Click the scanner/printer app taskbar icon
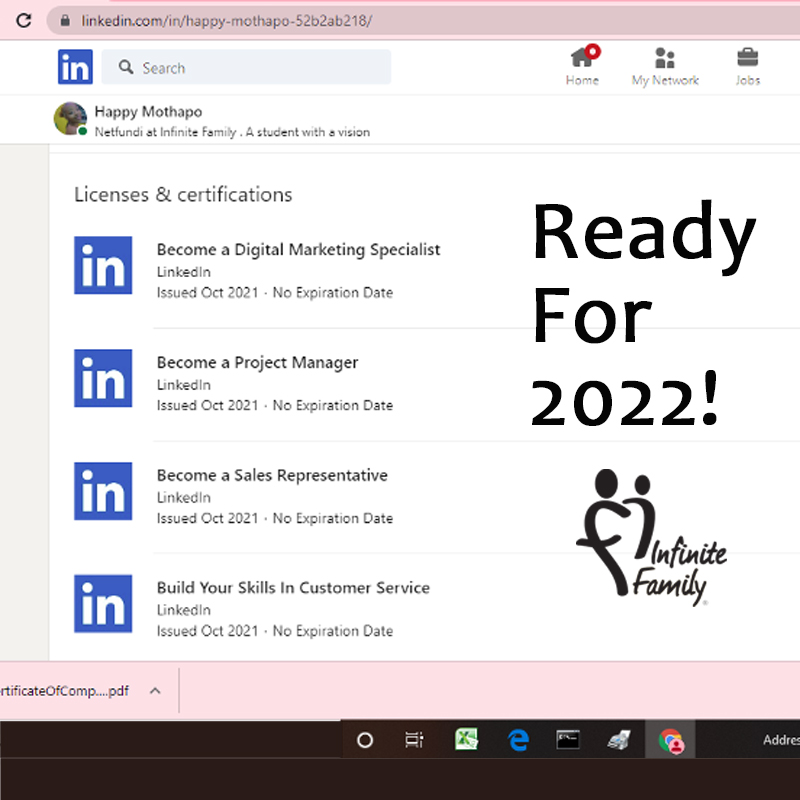This screenshot has height=800, width=800. coord(619,740)
